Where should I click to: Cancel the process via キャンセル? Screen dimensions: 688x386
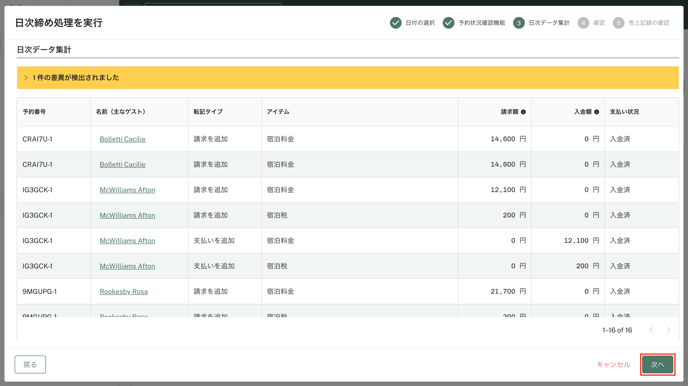[613, 365]
